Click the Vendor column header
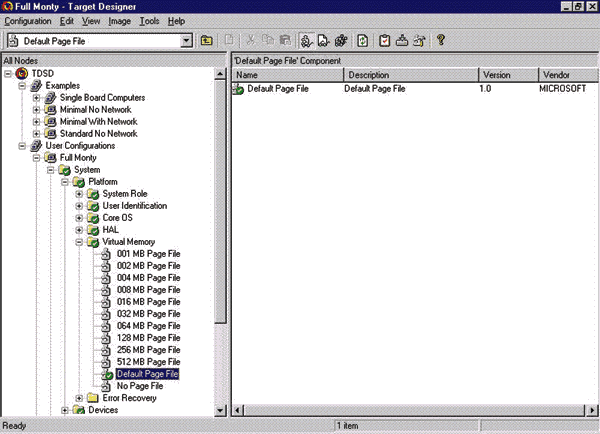The width and height of the screenshot is (600, 434). pos(565,75)
